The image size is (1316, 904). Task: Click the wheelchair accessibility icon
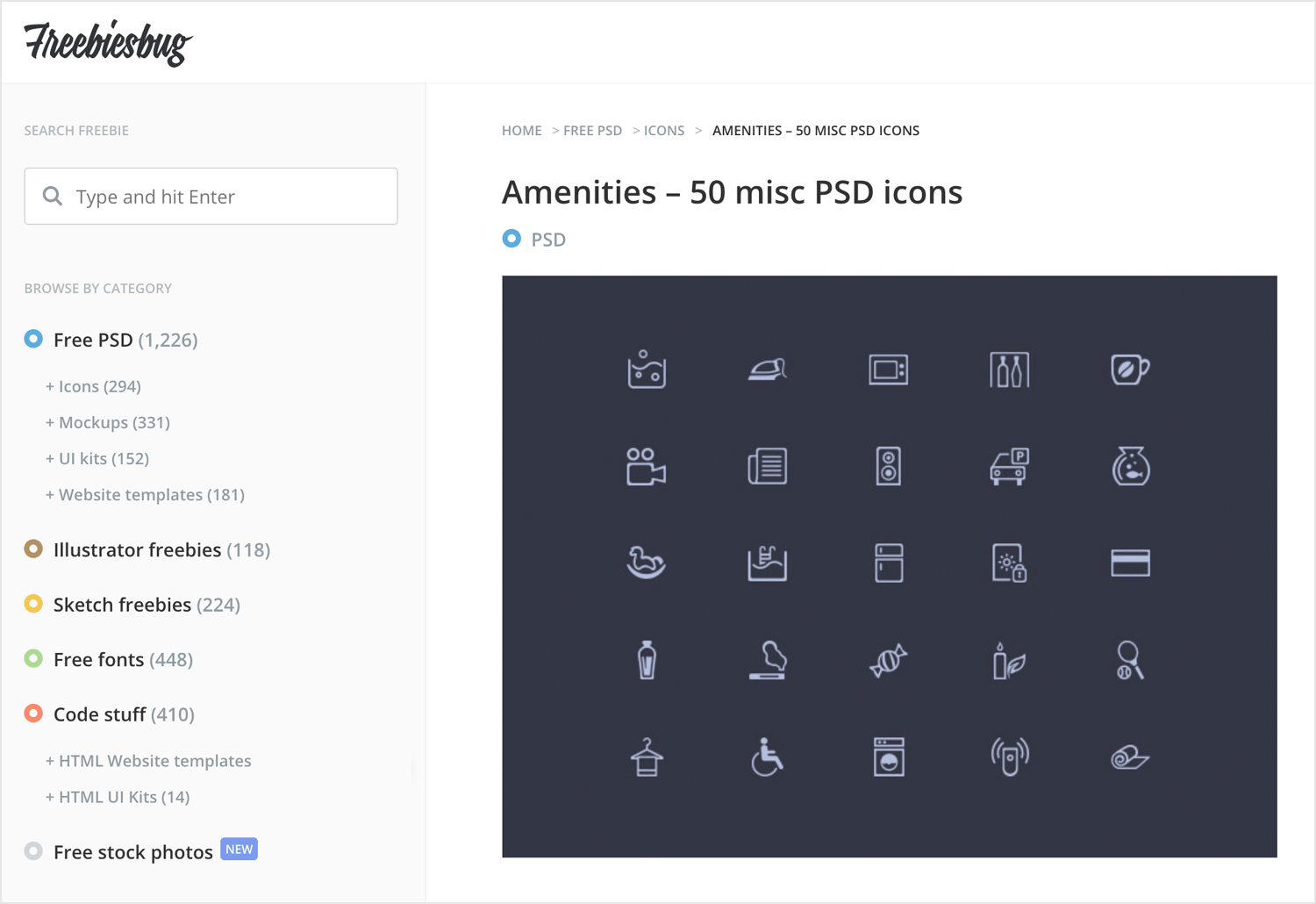coord(768,757)
